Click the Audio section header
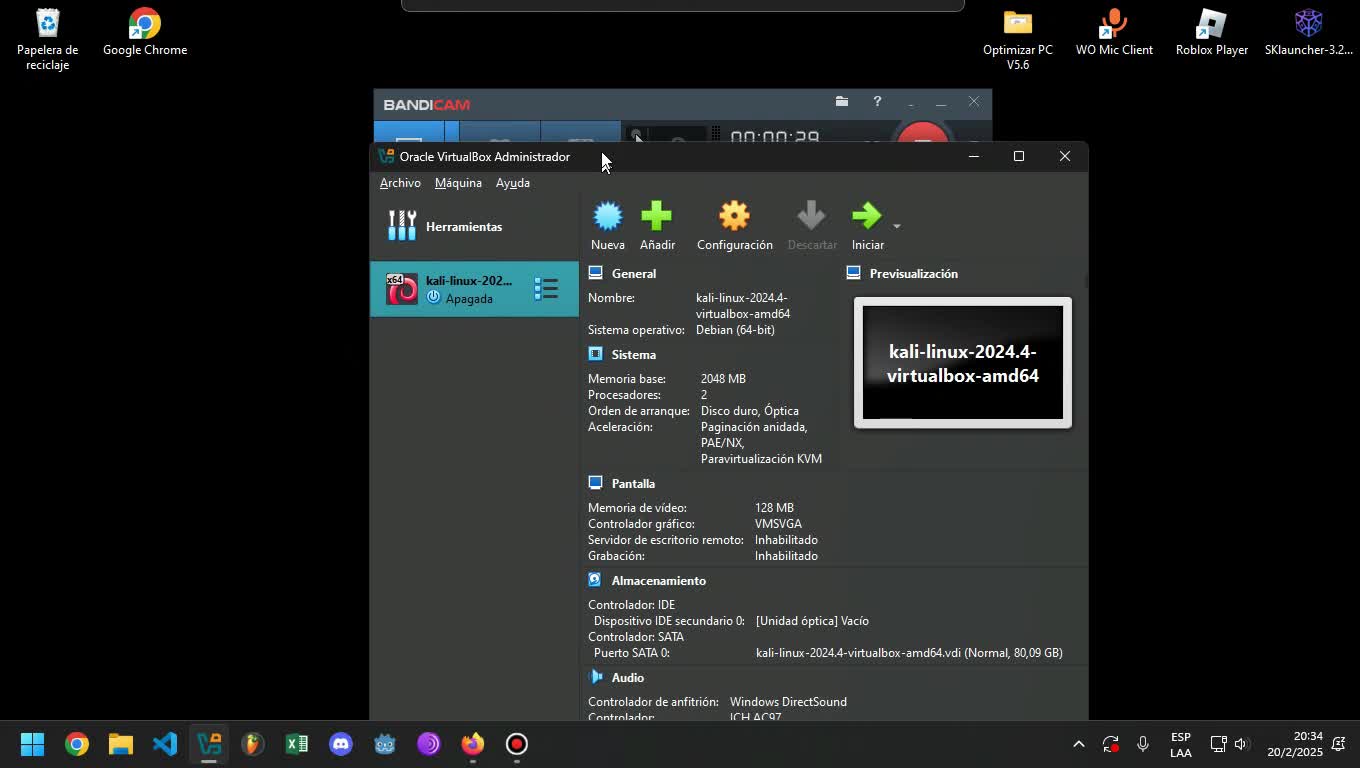Viewport: 1360px width, 768px height. click(x=628, y=677)
